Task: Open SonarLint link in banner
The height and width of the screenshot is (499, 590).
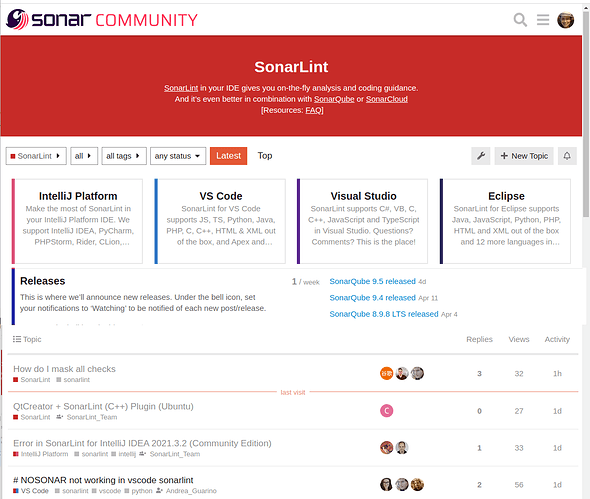Action: [x=181, y=88]
